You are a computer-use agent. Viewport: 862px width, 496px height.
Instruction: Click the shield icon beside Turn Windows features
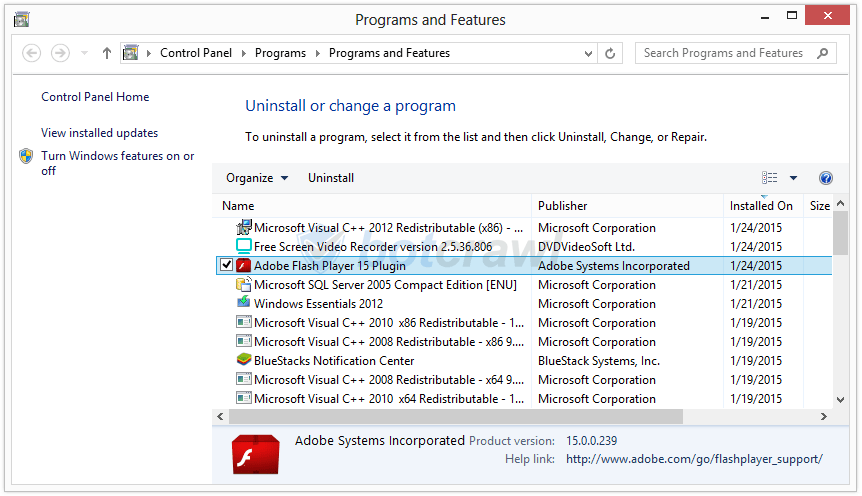coord(26,156)
